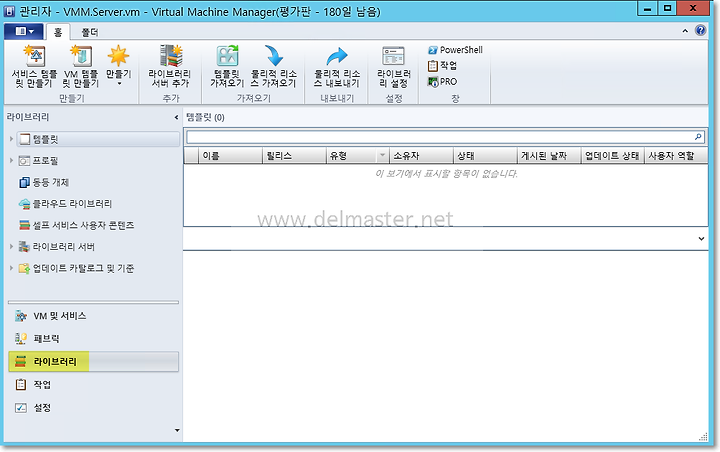Open the 유형 column filter dropdown

click(x=382, y=156)
